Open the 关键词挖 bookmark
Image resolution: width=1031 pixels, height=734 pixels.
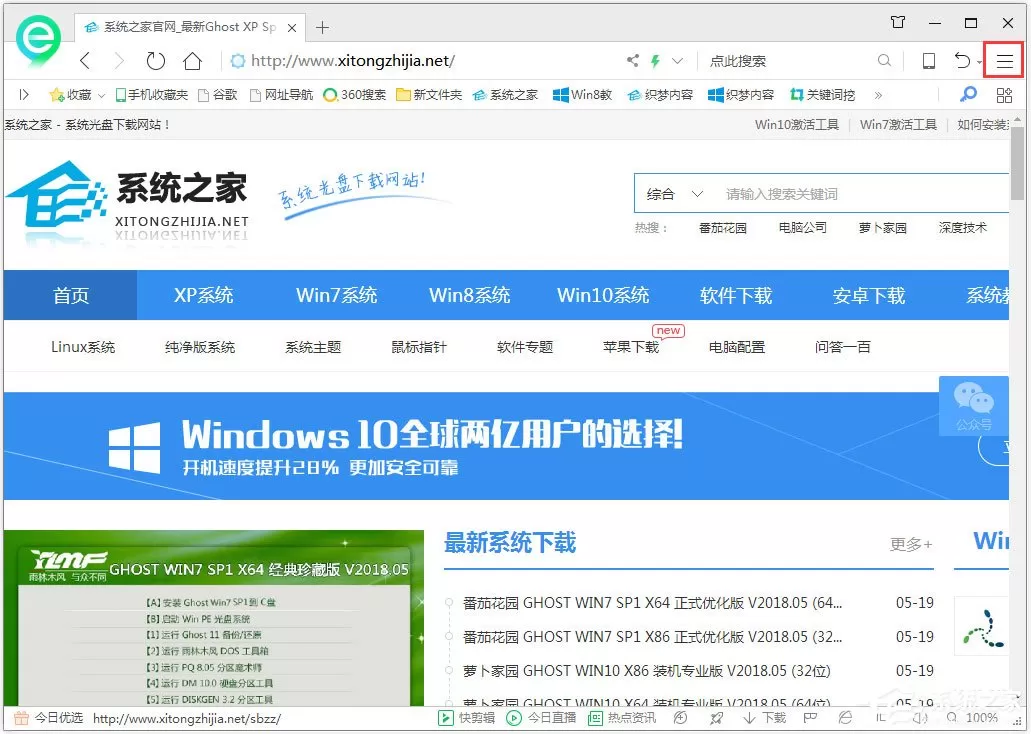(823, 95)
